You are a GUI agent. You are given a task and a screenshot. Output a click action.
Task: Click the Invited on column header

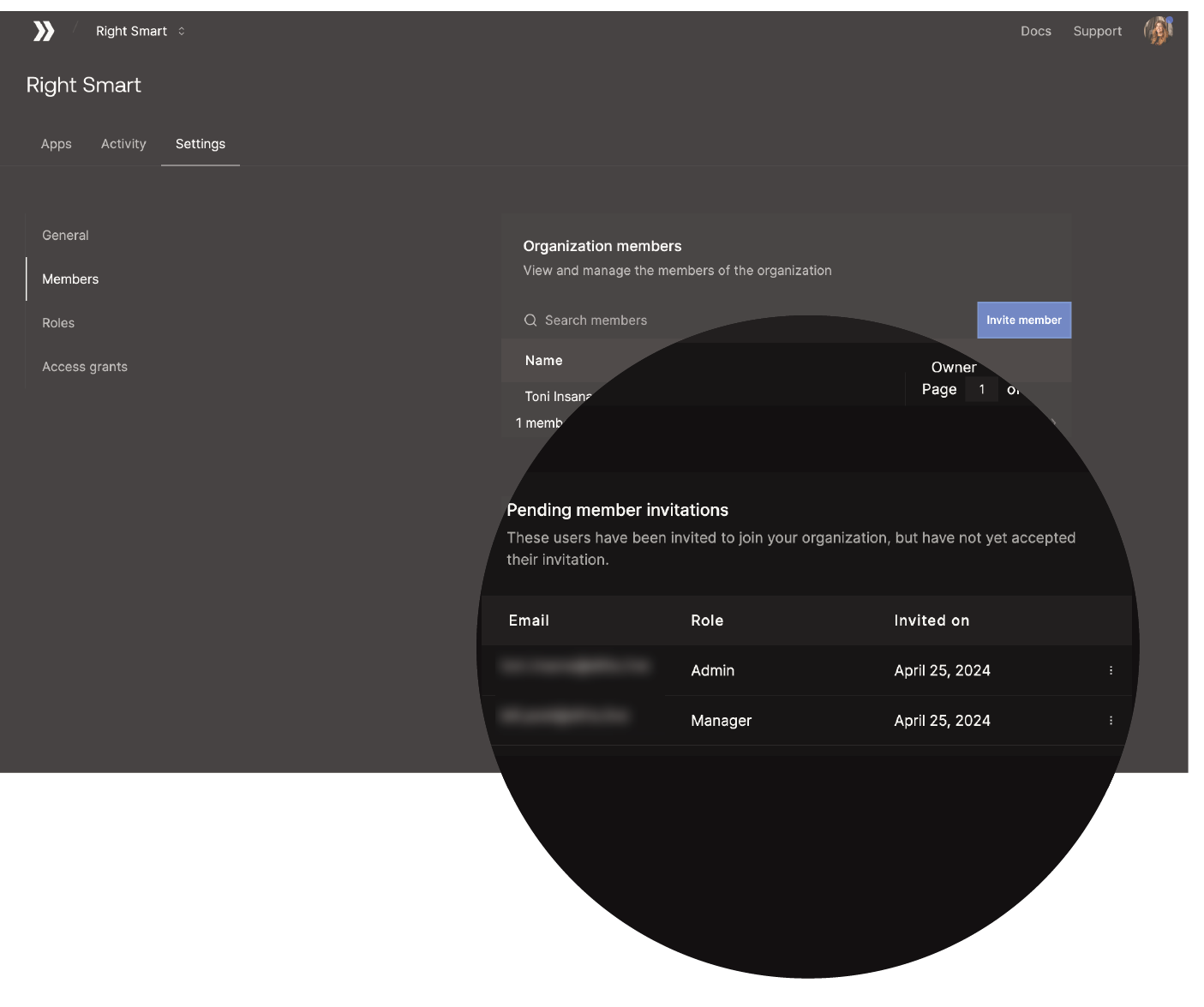point(931,620)
